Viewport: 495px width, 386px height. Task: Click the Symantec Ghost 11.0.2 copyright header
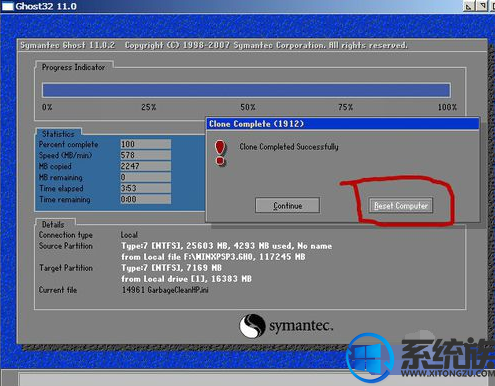tap(214, 45)
